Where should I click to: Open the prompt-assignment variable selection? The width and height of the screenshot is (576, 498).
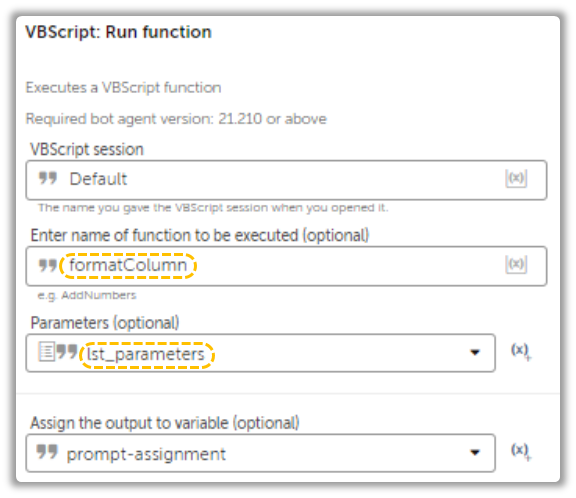tap(260, 453)
